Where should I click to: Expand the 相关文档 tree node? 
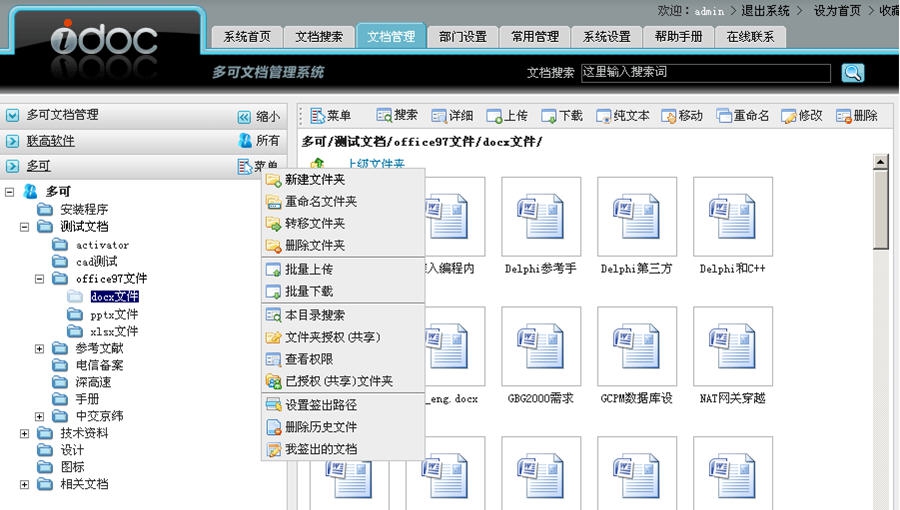point(24,484)
